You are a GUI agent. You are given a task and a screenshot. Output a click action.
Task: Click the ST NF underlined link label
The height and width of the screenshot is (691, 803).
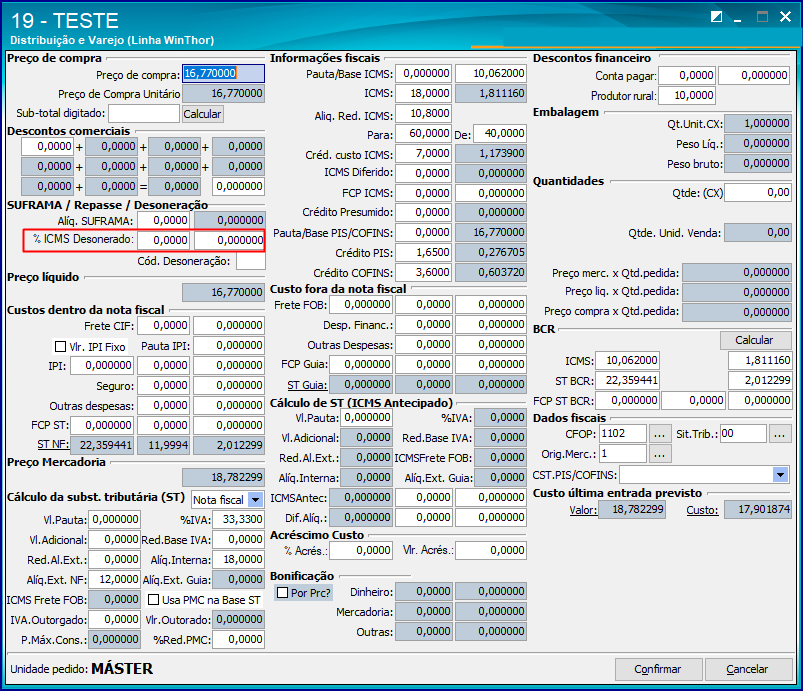(51, 445)
